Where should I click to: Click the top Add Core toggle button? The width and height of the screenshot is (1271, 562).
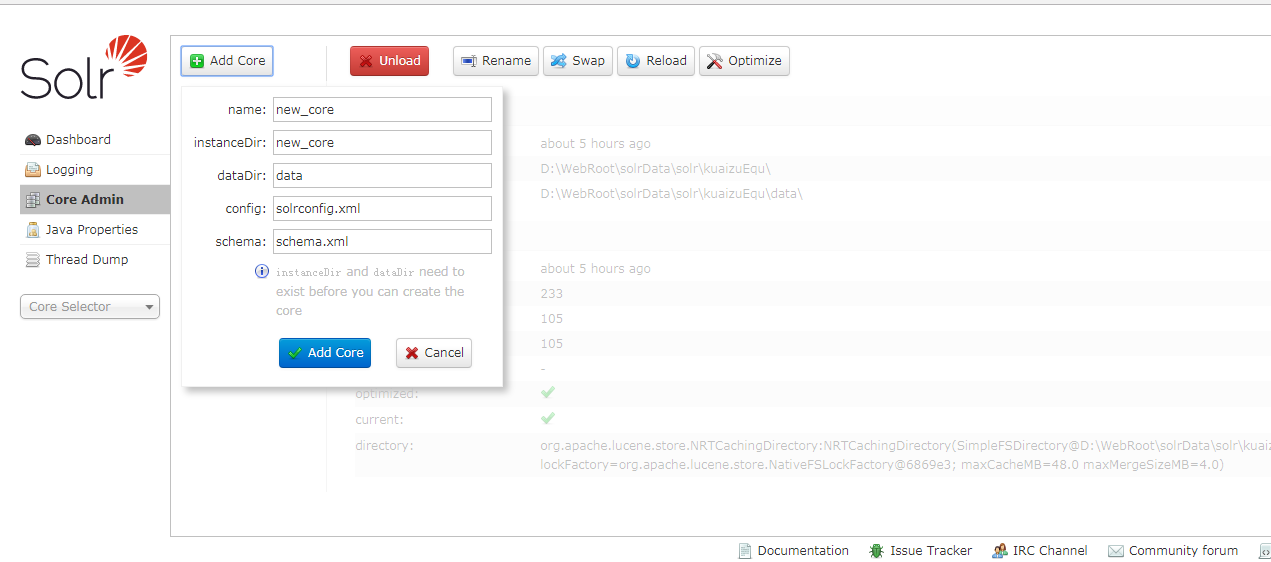(x=227, y=61)
